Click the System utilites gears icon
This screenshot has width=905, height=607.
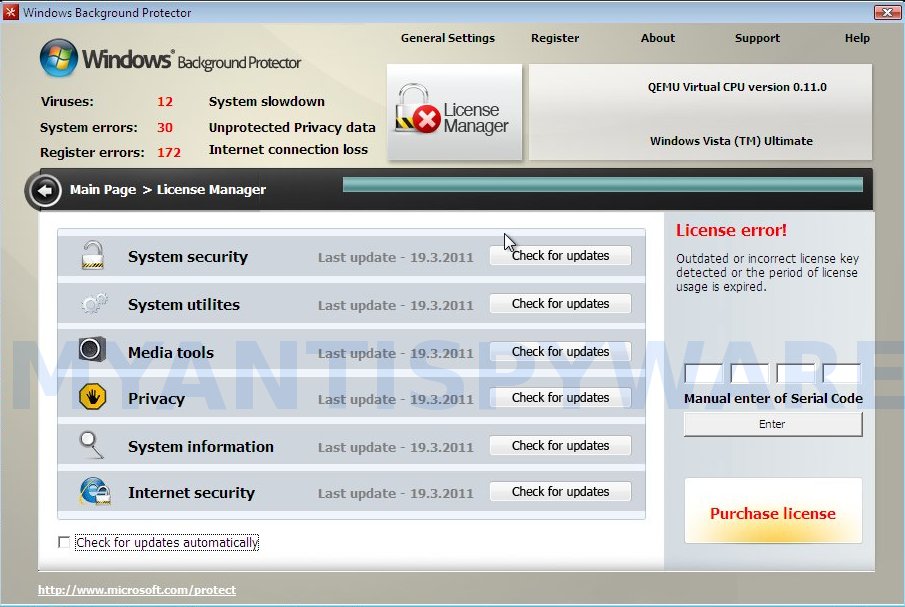[x=94, y=303]
